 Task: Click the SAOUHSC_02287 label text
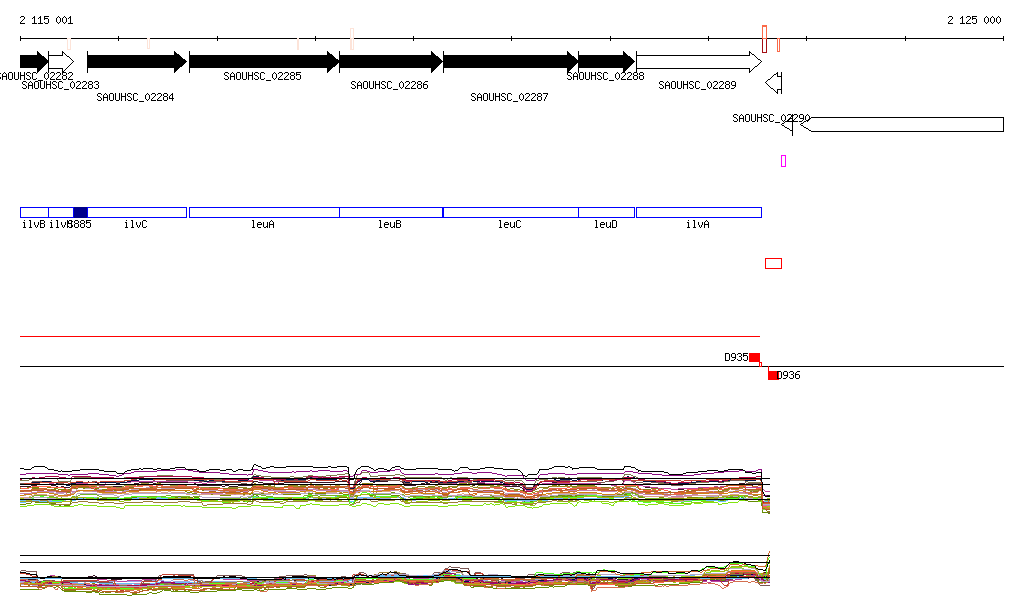coord(509,97)
